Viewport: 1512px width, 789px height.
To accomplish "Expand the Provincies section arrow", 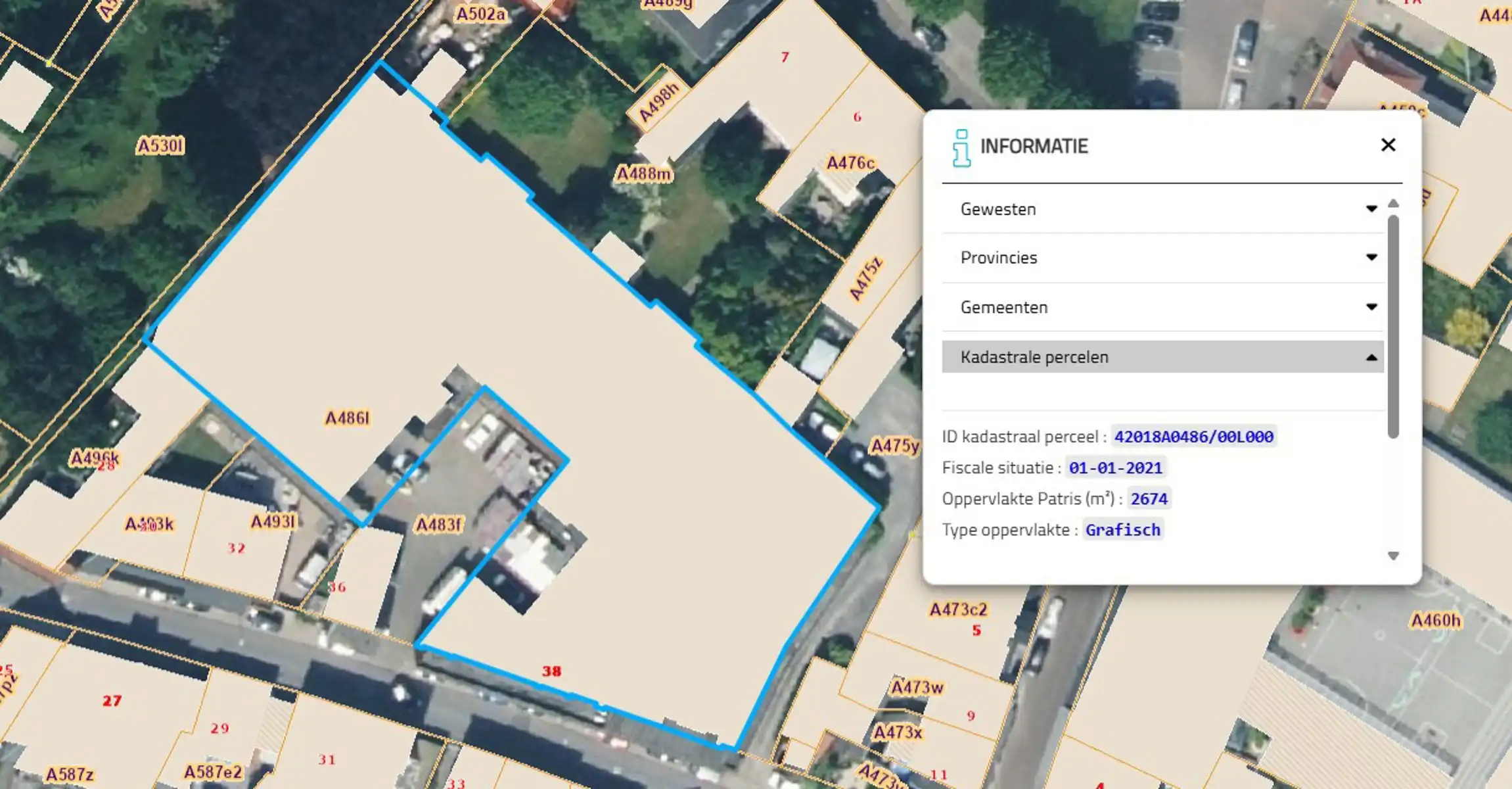I will point(1371,257).
